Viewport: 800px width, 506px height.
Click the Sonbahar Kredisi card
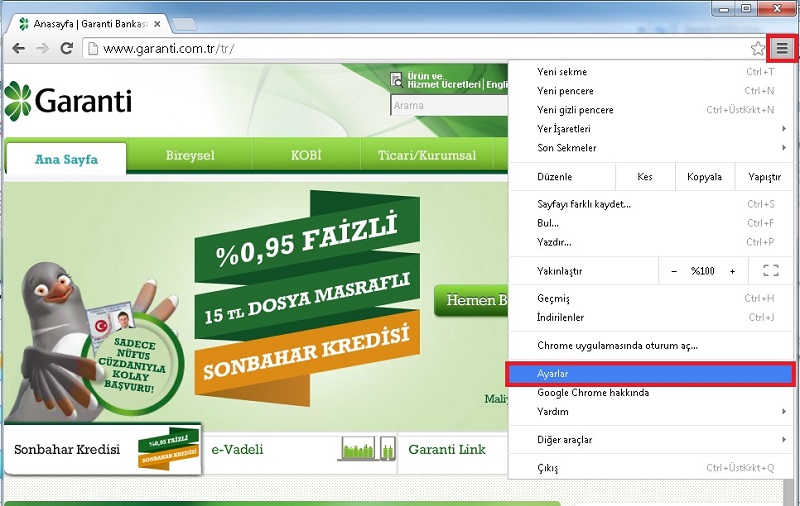tap(103, 449)
